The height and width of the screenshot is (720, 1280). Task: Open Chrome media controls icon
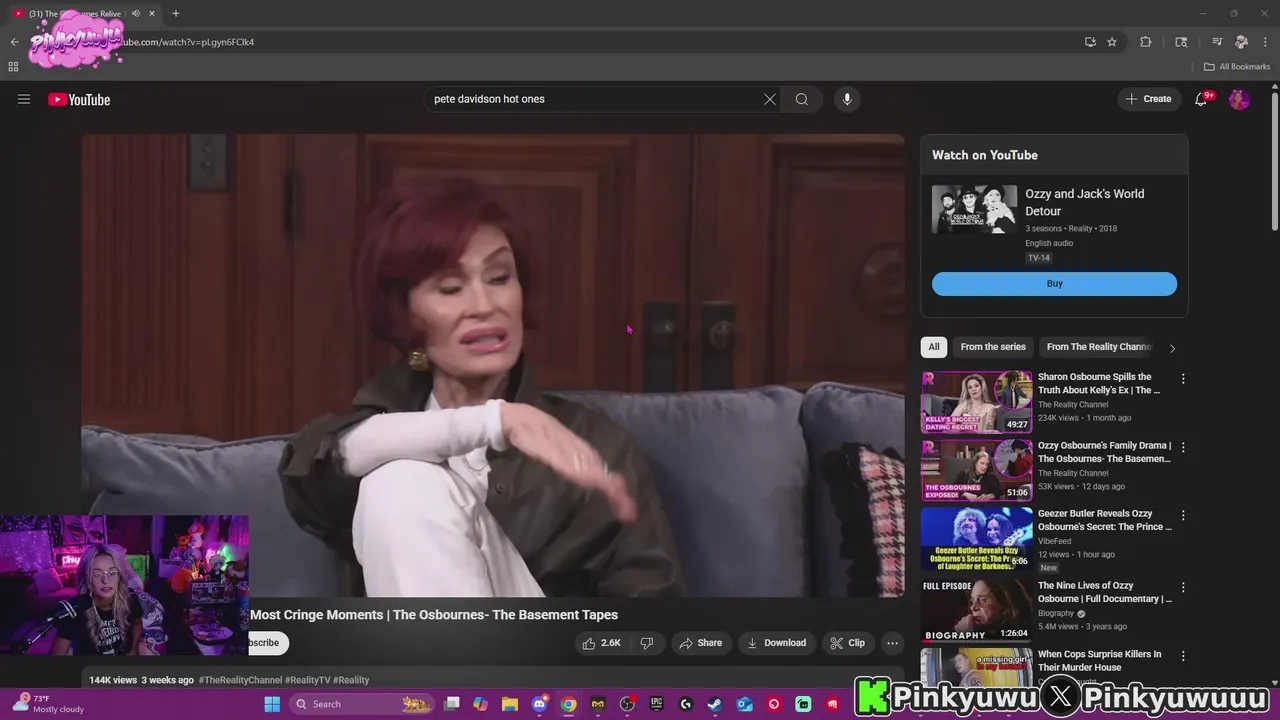click(1217, 42)
